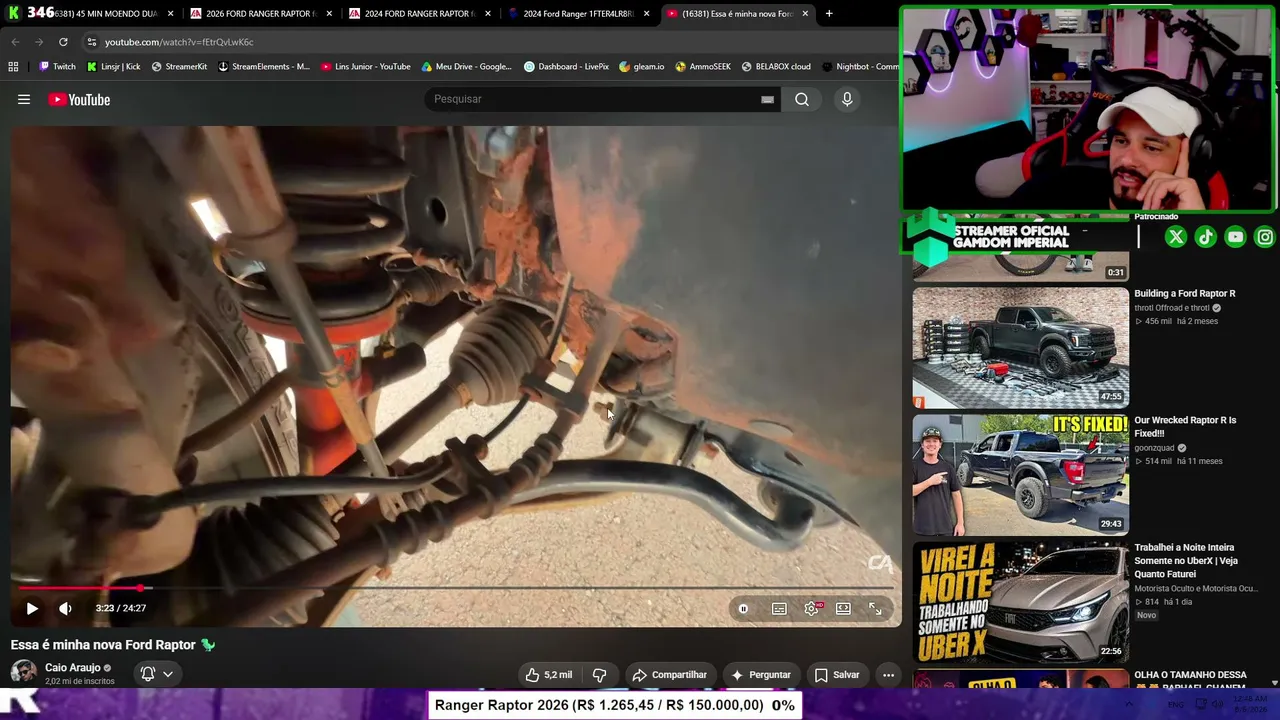Open the Twitch bookmark

(57, 67)
